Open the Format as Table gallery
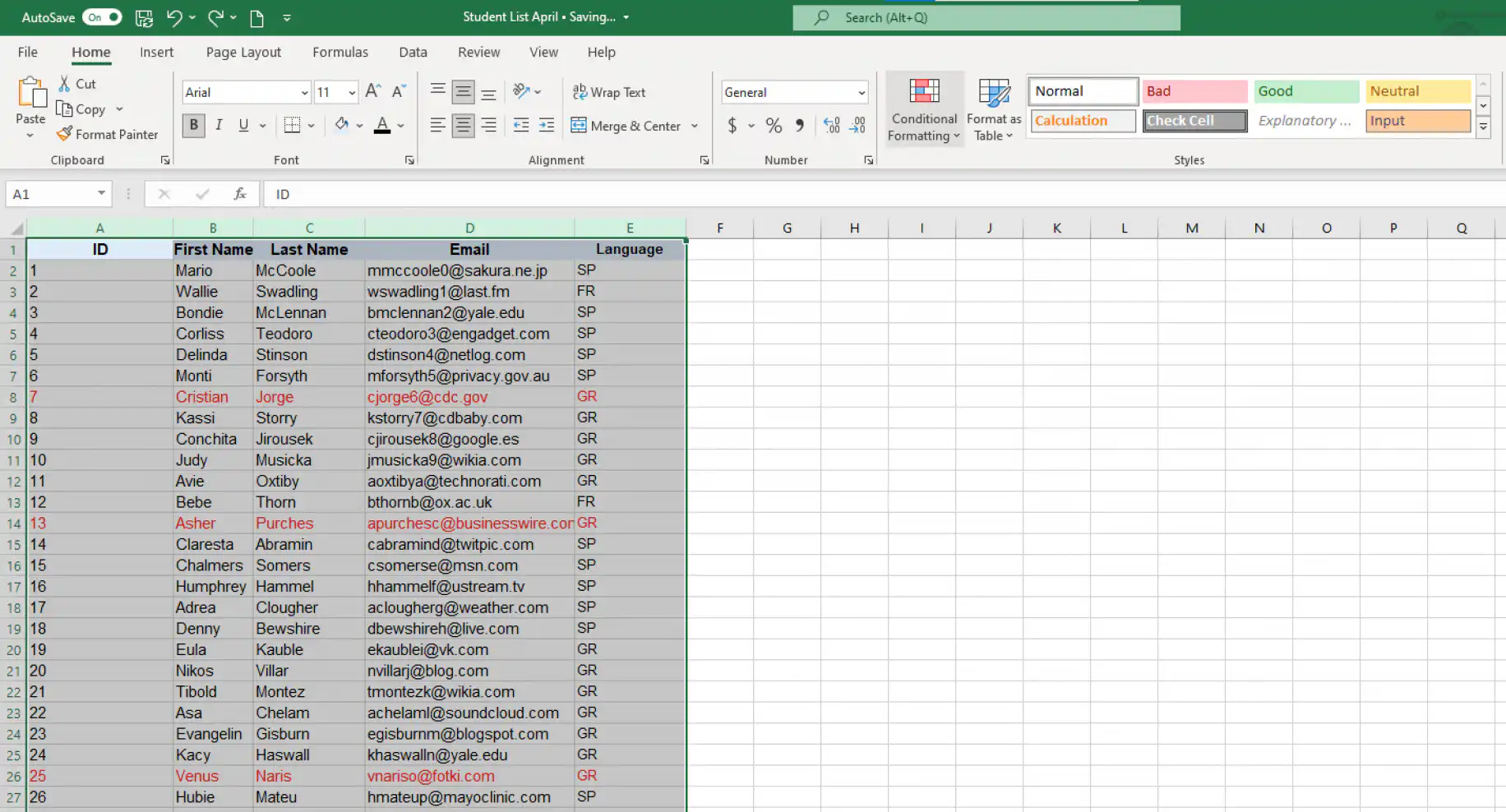This screenshot has width=1506, height=812. 994,109
